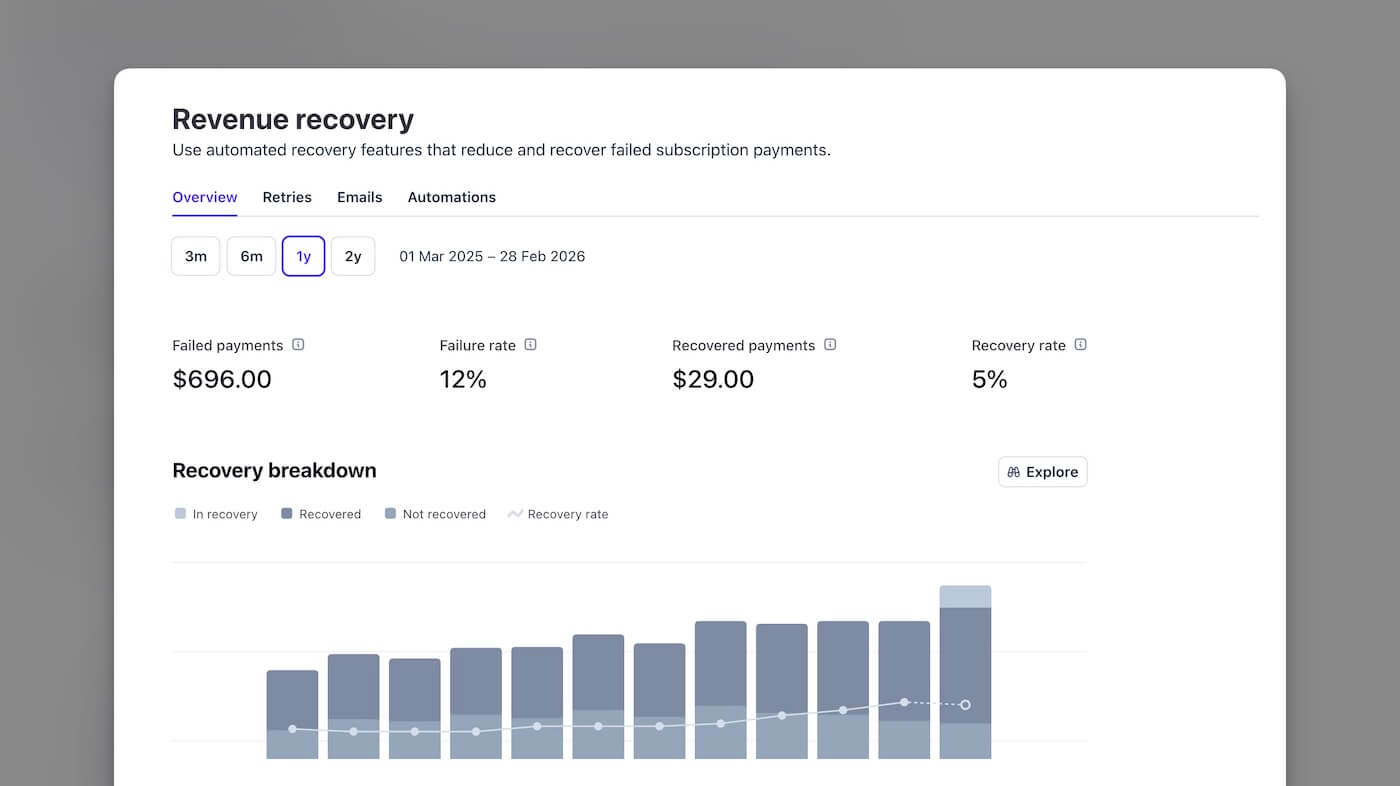The image size is (1400, 786).
Task: Select the 2y time range
Action: (x=353, y=256)
